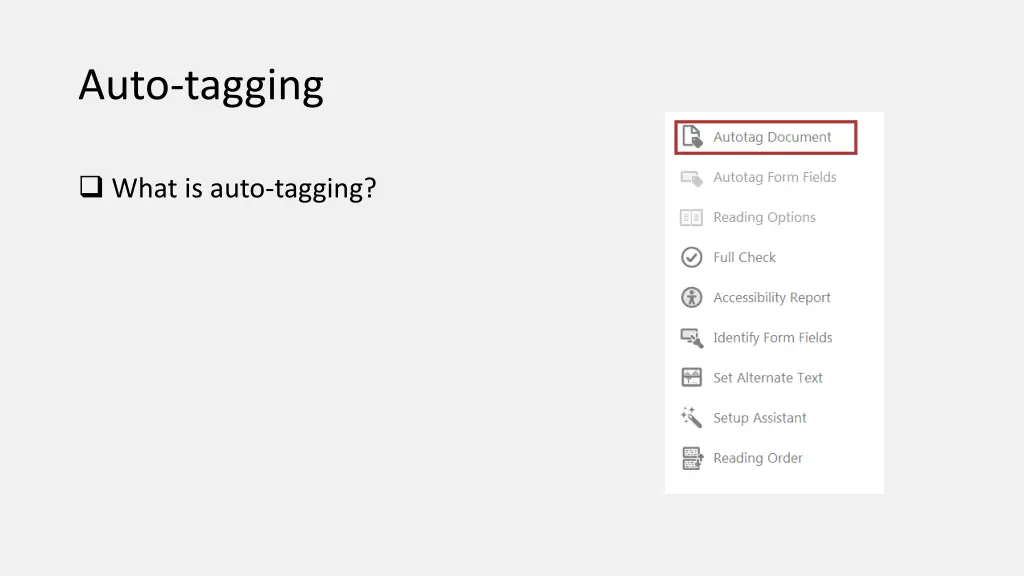The image size is (1024, 576).
Task: Open Reading Order via its label
Action: [757, 457]
